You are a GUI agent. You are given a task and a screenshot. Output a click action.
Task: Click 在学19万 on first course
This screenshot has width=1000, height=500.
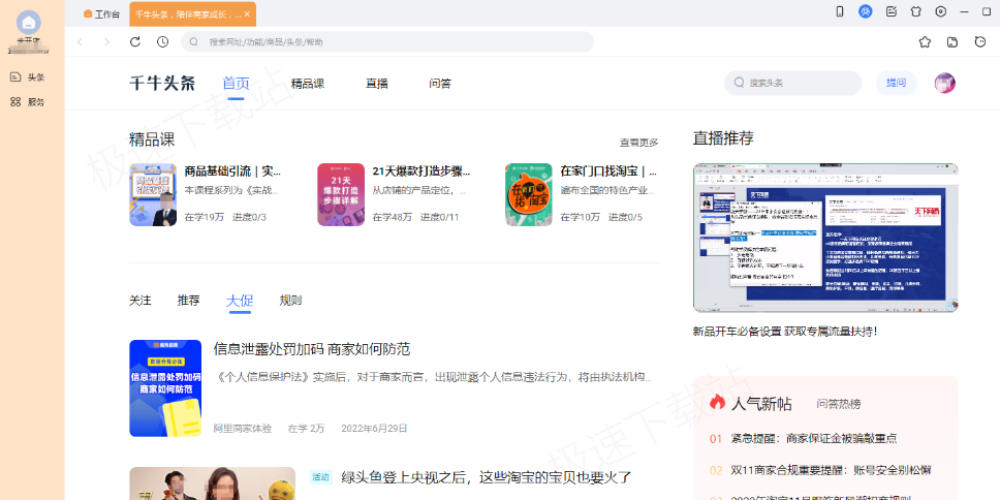click(x=204, y=217)
